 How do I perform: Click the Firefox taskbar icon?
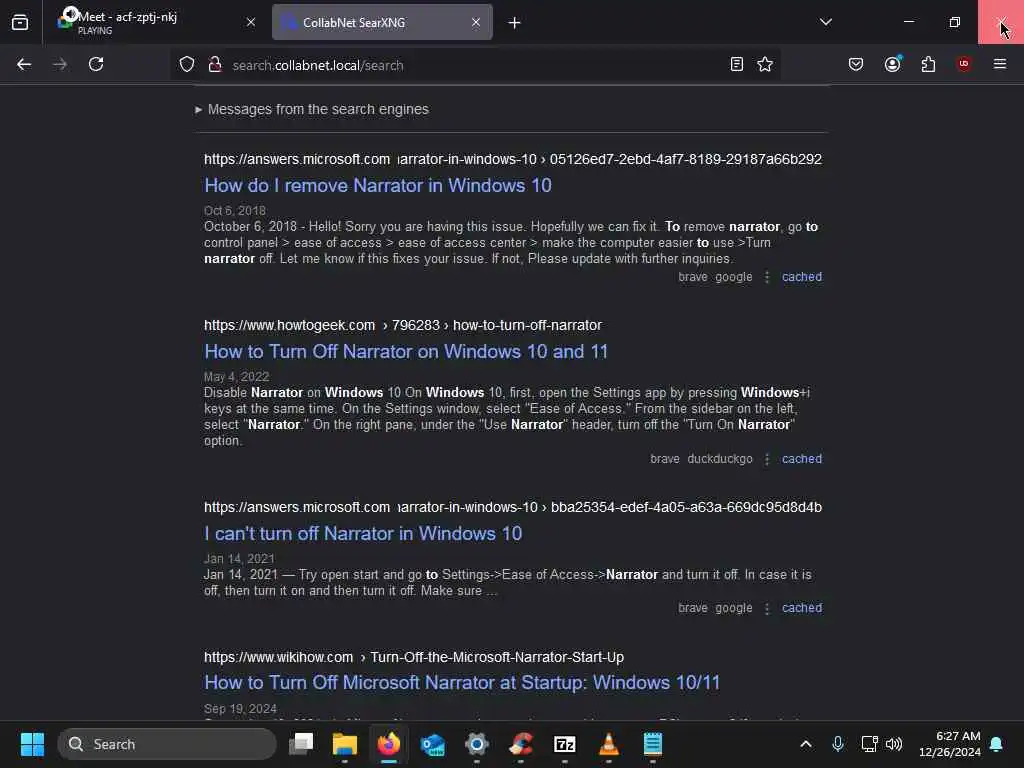coord(389,744)
